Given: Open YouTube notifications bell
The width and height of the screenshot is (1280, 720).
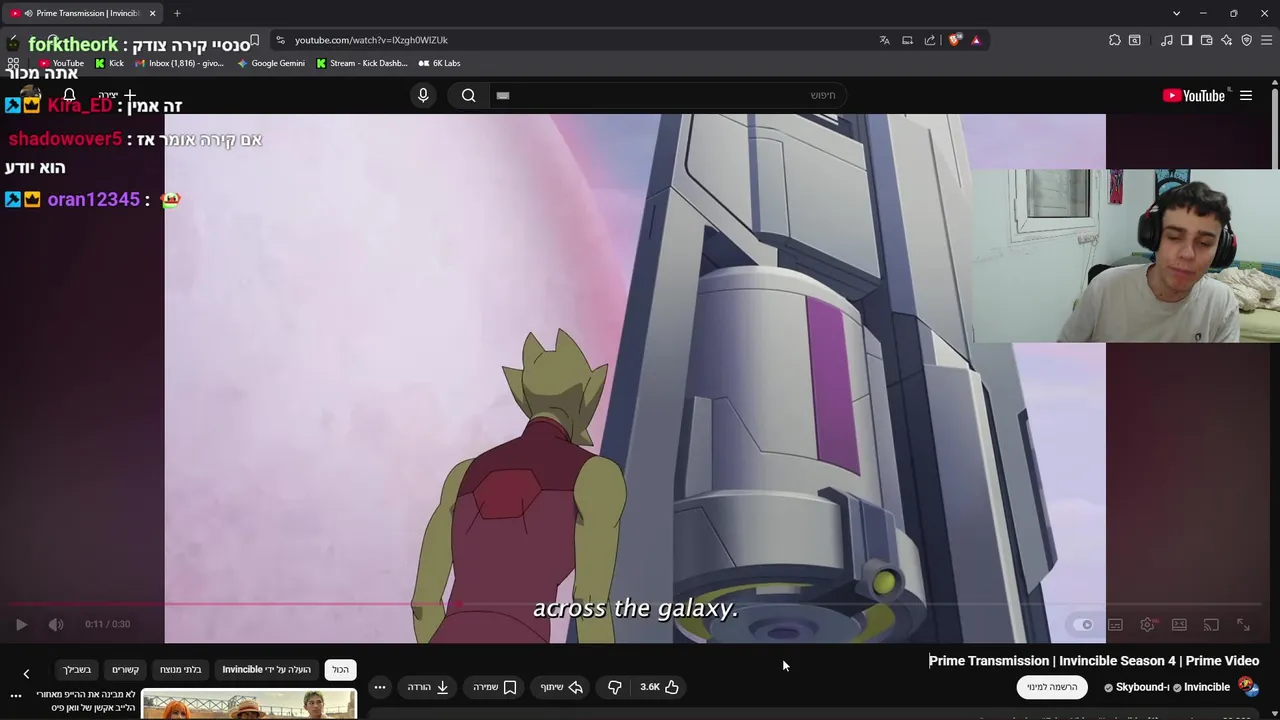Looking at the screenshot, I should tap(69, 96).
